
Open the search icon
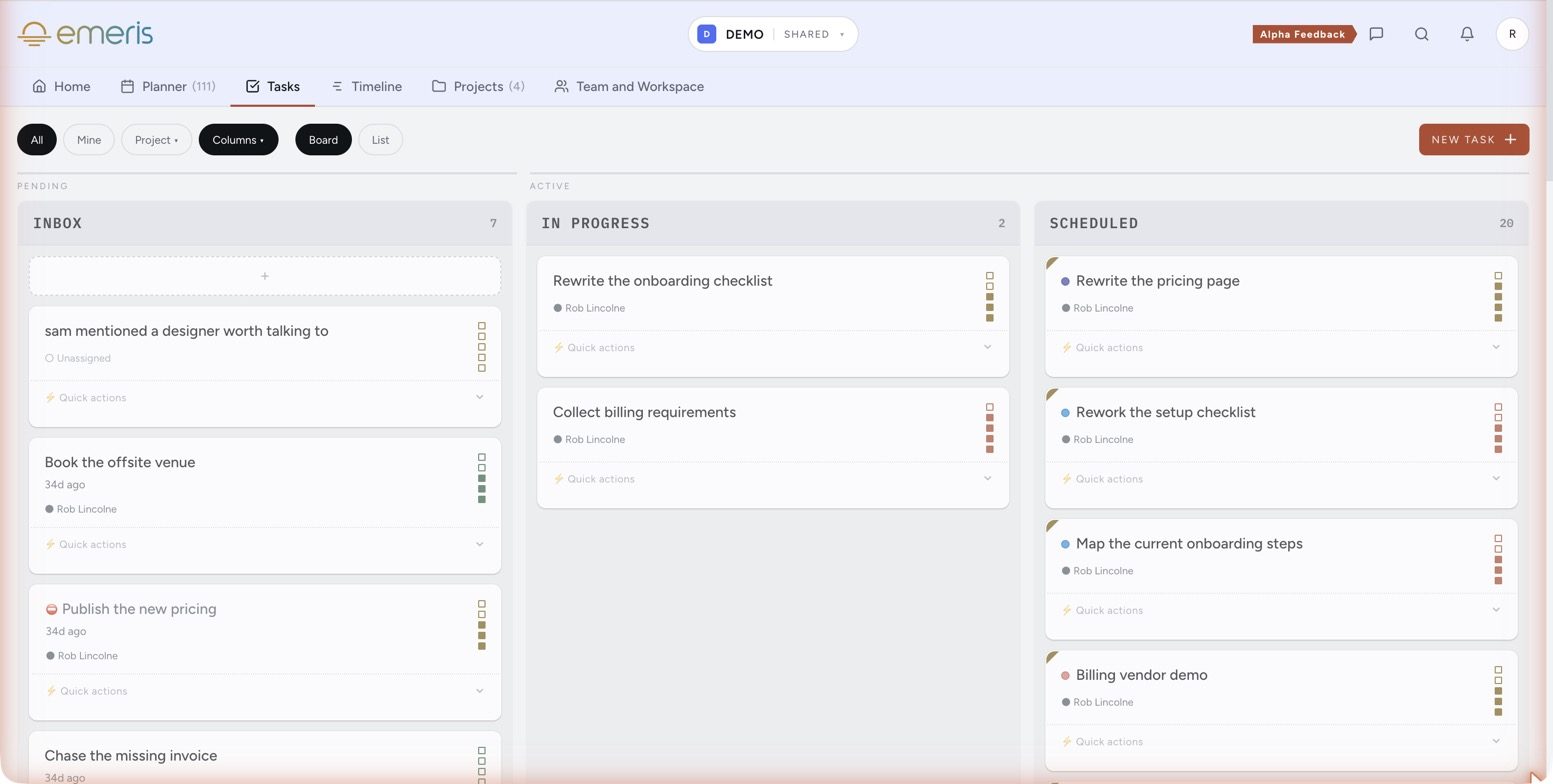[1421, 34]
